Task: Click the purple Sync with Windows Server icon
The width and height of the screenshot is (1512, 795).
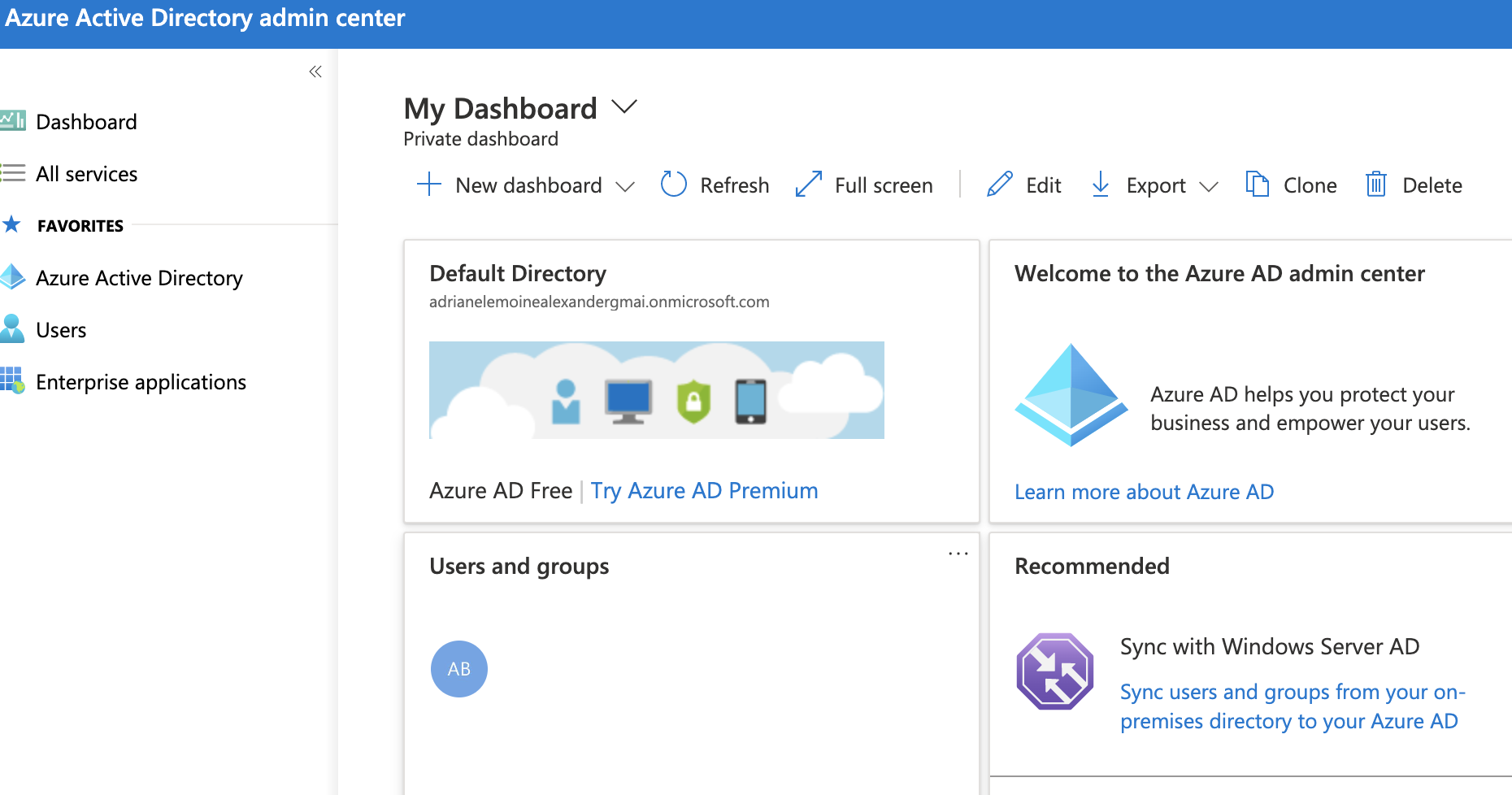Action: (x=1054, y=671)
